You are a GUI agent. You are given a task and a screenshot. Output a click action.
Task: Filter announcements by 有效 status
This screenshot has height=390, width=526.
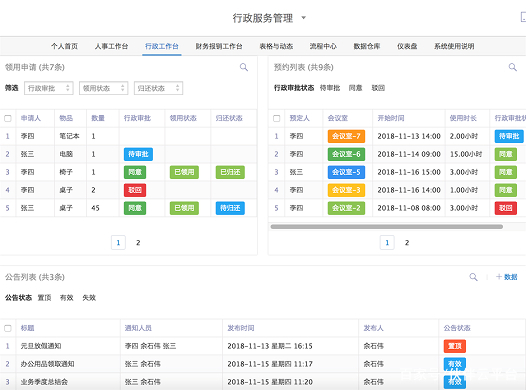[66, 297]
